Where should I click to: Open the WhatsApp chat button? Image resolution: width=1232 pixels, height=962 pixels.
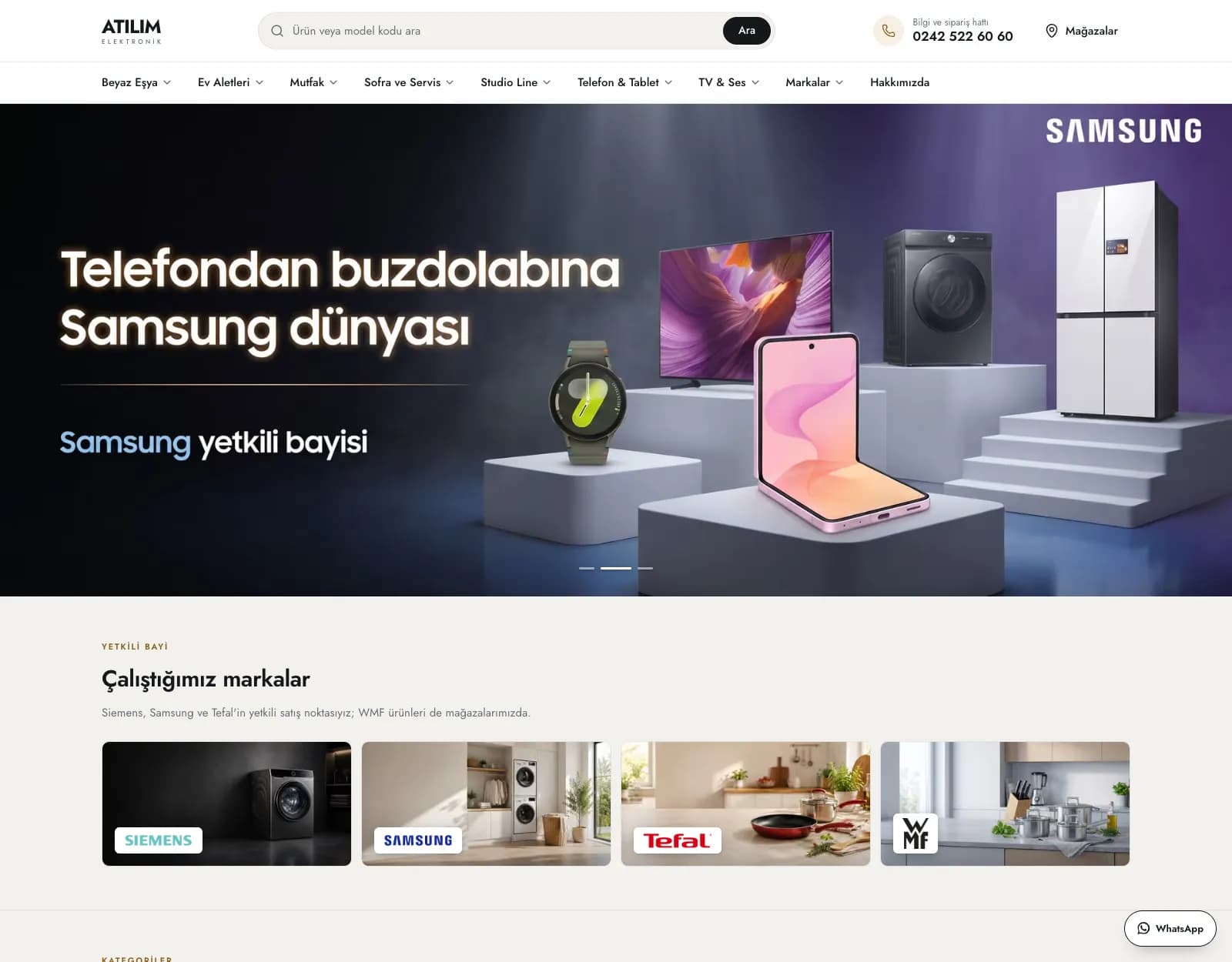pyautogui.click(x=1170, y=928)
